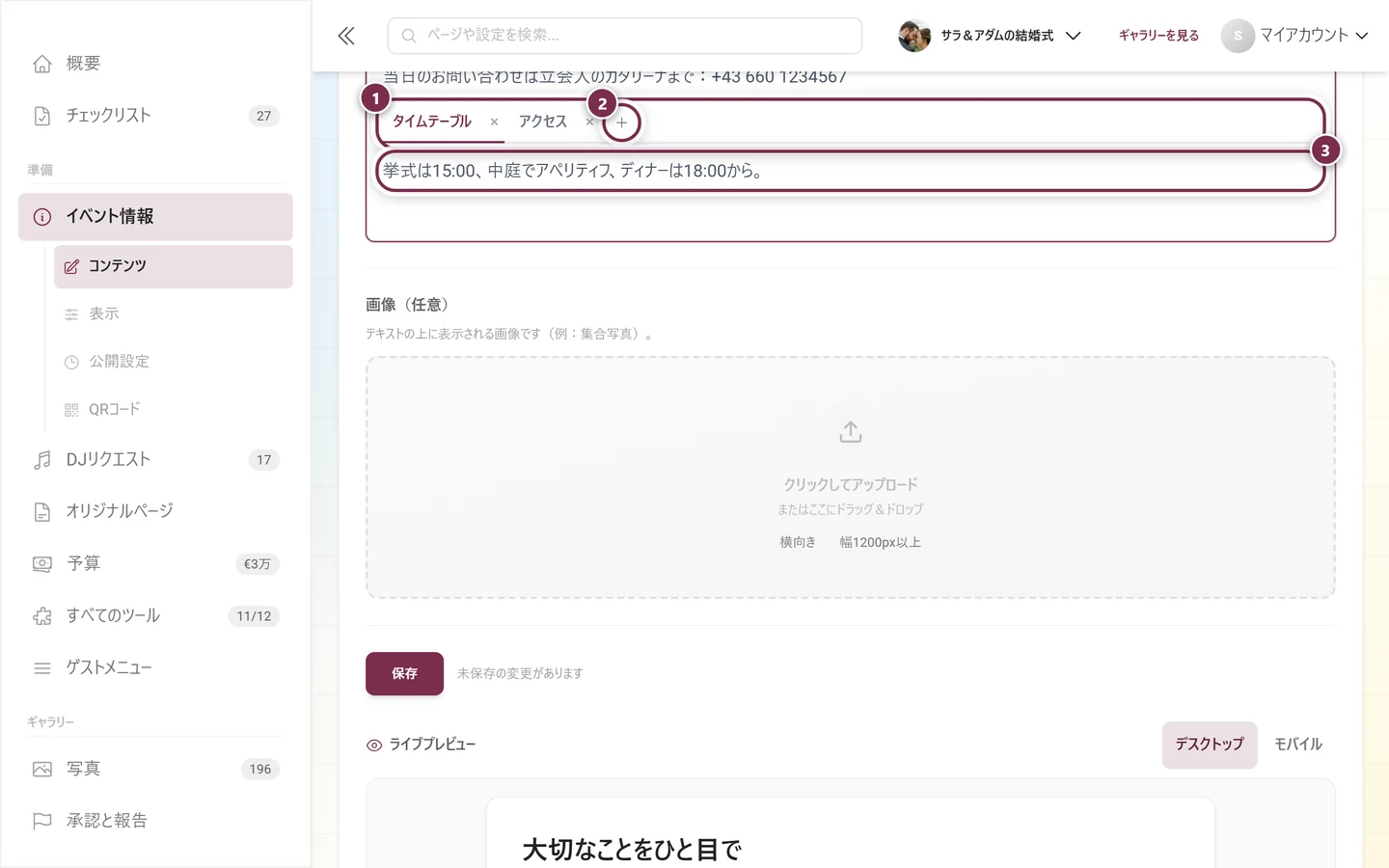The image size is (1389, 868).
Task: Open the 概要 overview page
Action: click(155, 64)
